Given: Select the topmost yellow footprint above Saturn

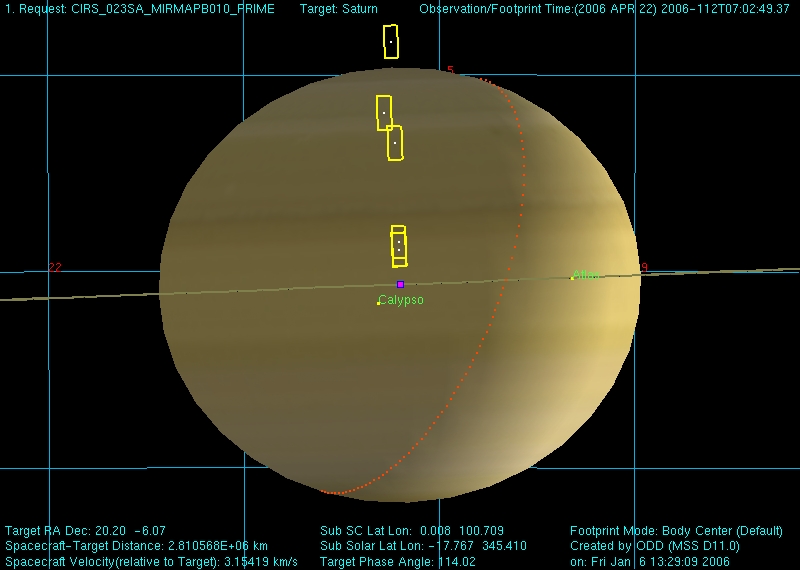Looking at the screenshot, I should coord(391,42).
